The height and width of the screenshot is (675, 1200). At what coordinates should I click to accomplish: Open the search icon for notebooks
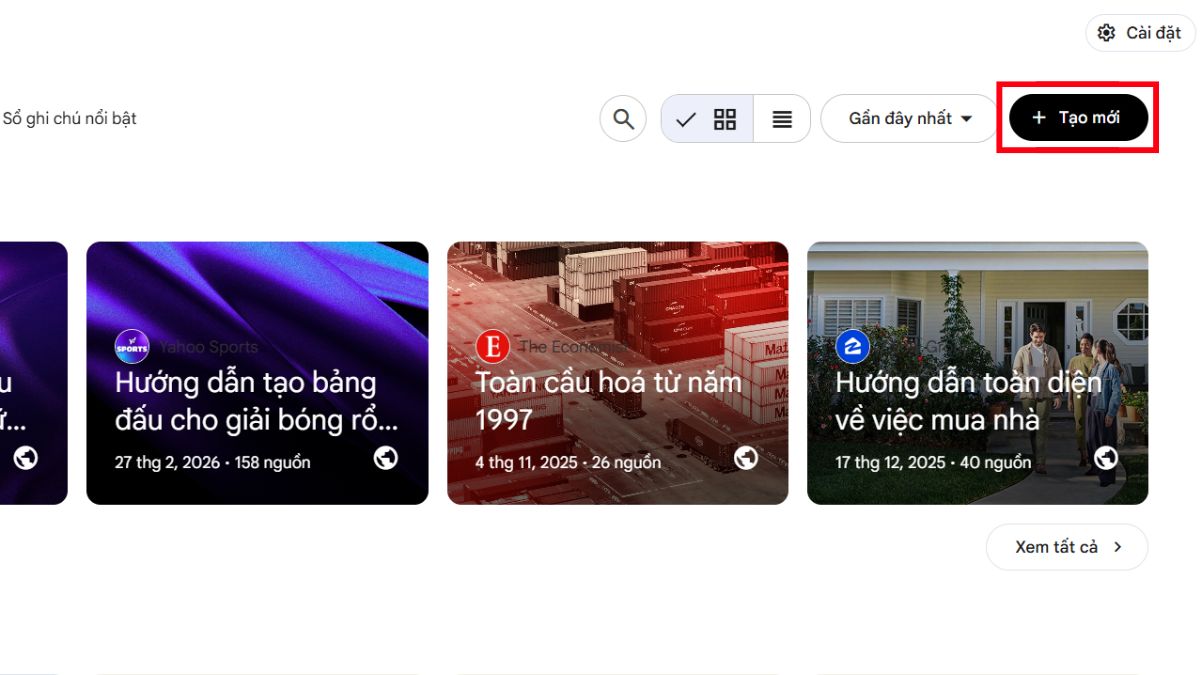coord(623,118)
